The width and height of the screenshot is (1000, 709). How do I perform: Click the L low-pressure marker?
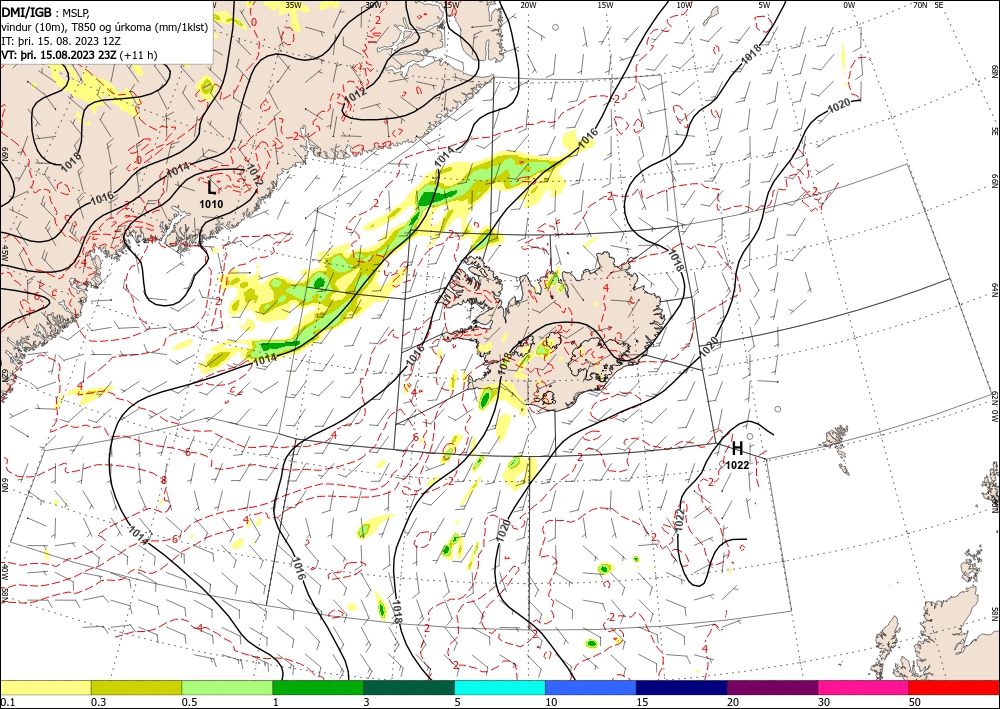click(x=211, y=187)
